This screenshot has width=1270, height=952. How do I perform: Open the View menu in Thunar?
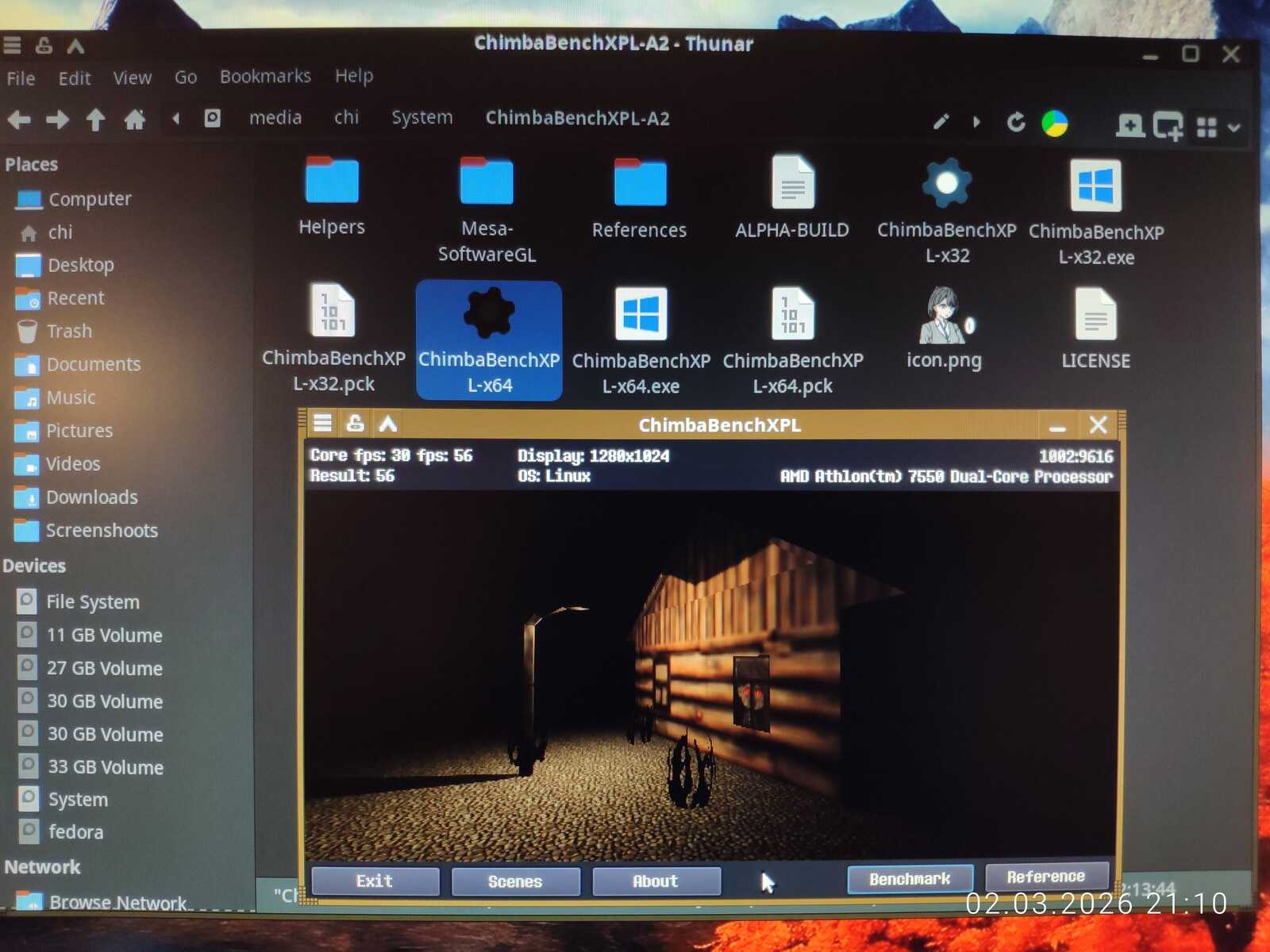[132, 78]
